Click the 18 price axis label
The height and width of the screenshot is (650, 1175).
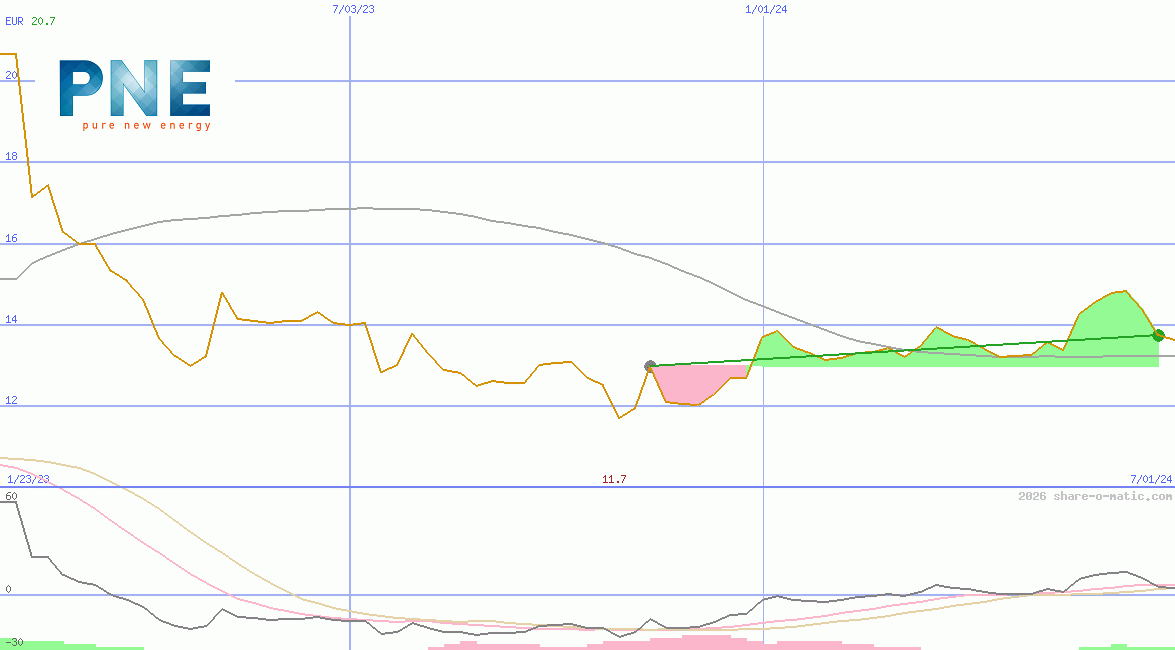point(11,157)
